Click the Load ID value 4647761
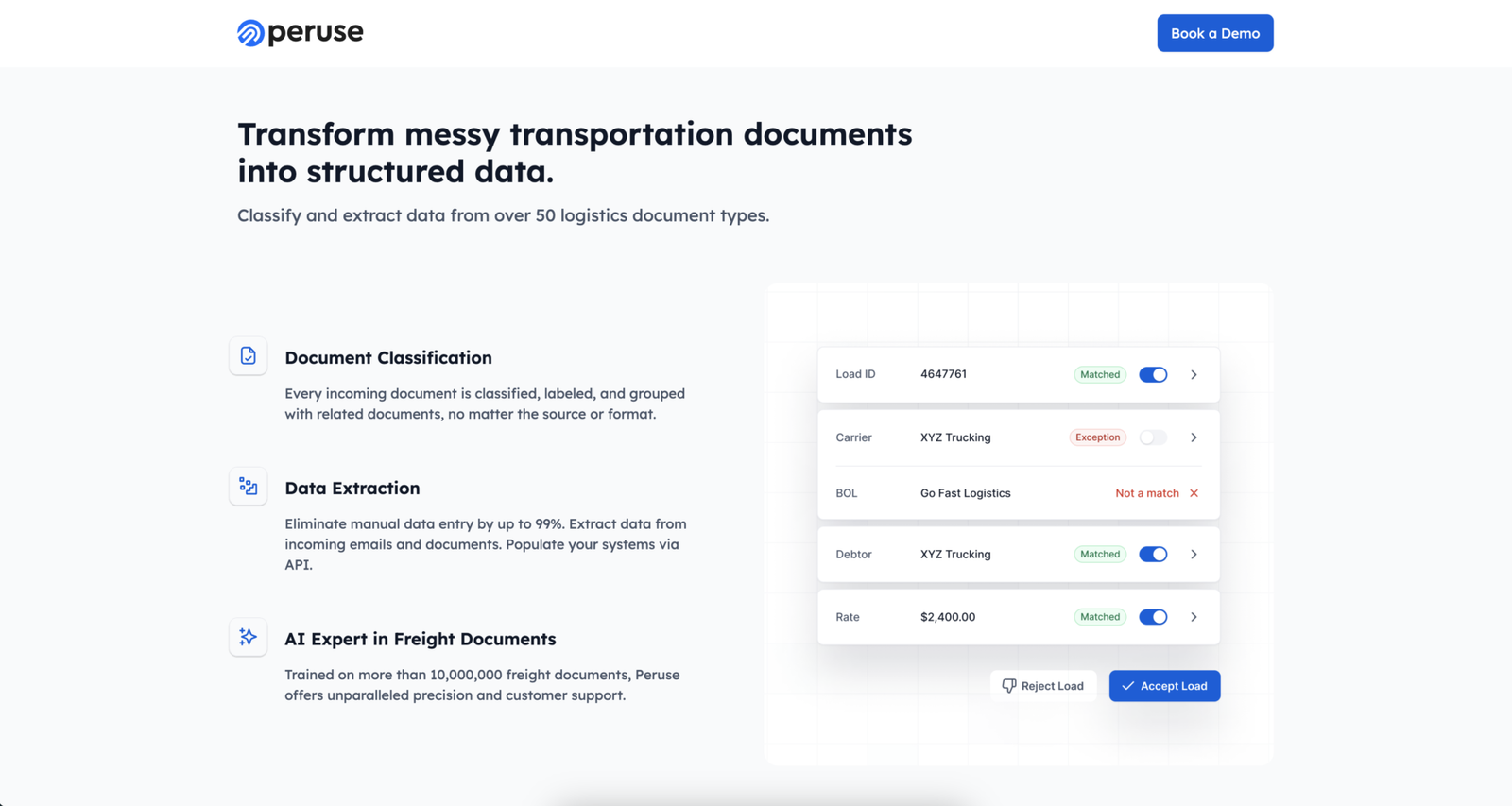Image resolution: width=1512 pixels, height=806 pixels. click(x=943, y=374)
